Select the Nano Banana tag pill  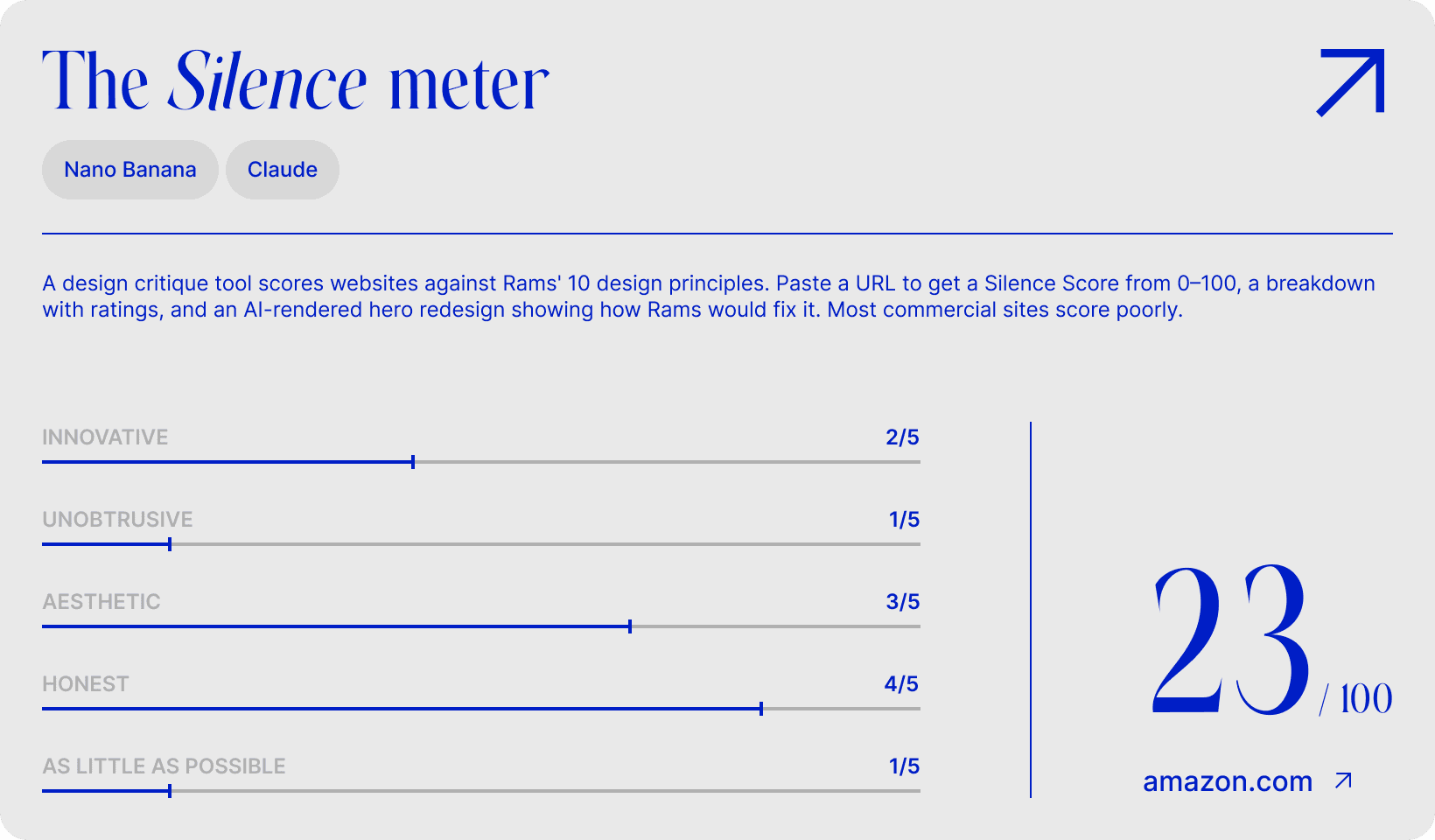coord(129,170)
